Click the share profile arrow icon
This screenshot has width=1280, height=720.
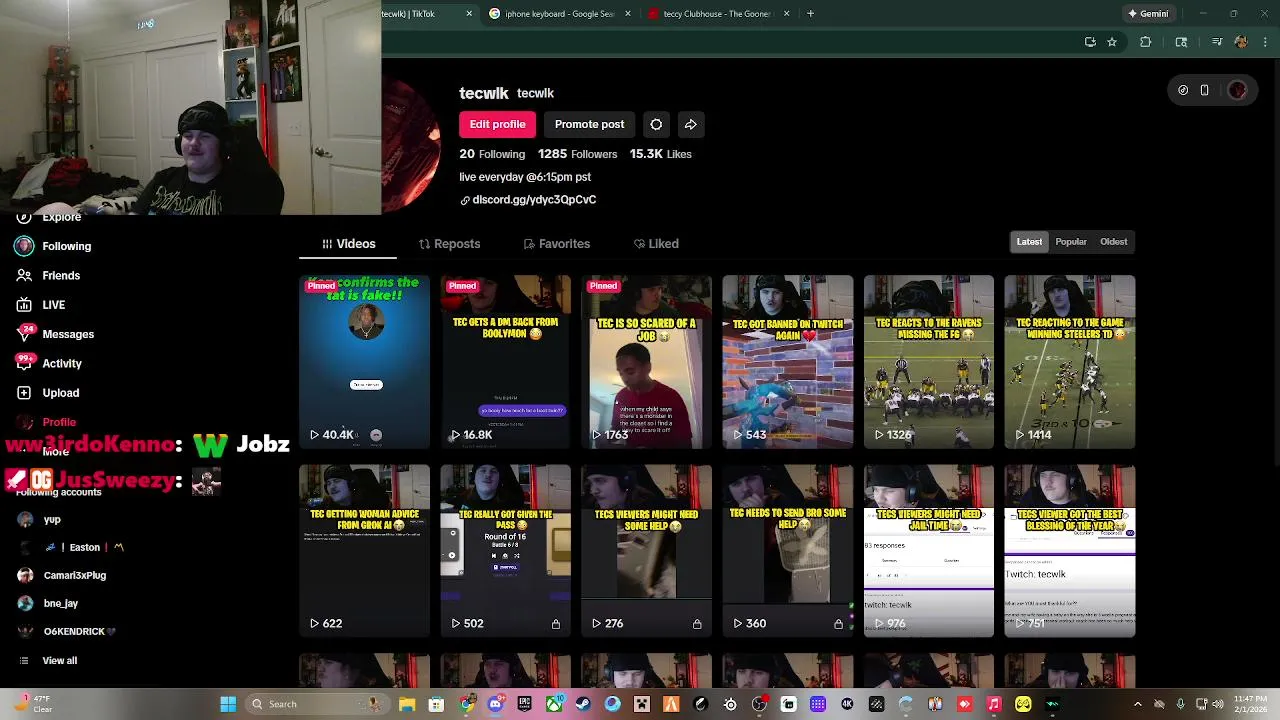[x=690, y=124]
